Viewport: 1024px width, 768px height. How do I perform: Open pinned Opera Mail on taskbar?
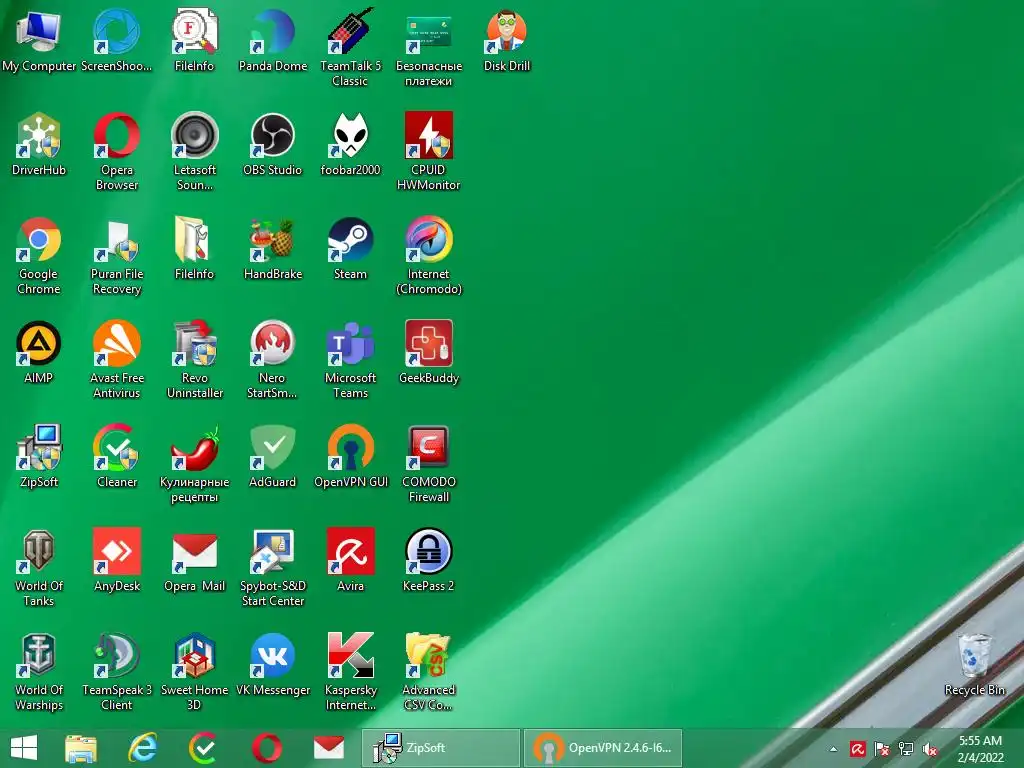coord(328,748)
